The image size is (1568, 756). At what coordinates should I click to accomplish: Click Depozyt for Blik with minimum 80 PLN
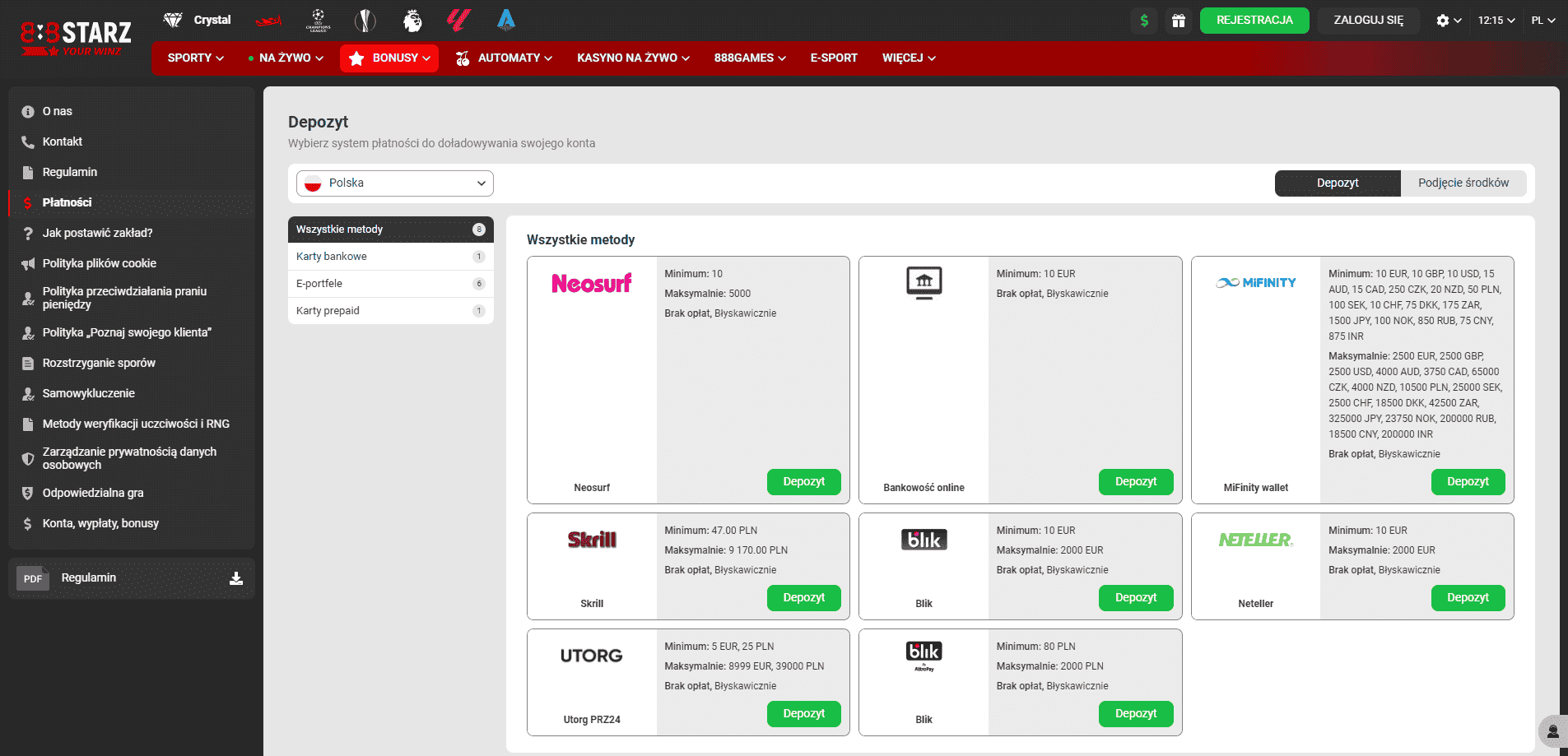(x=1136, y=714)
